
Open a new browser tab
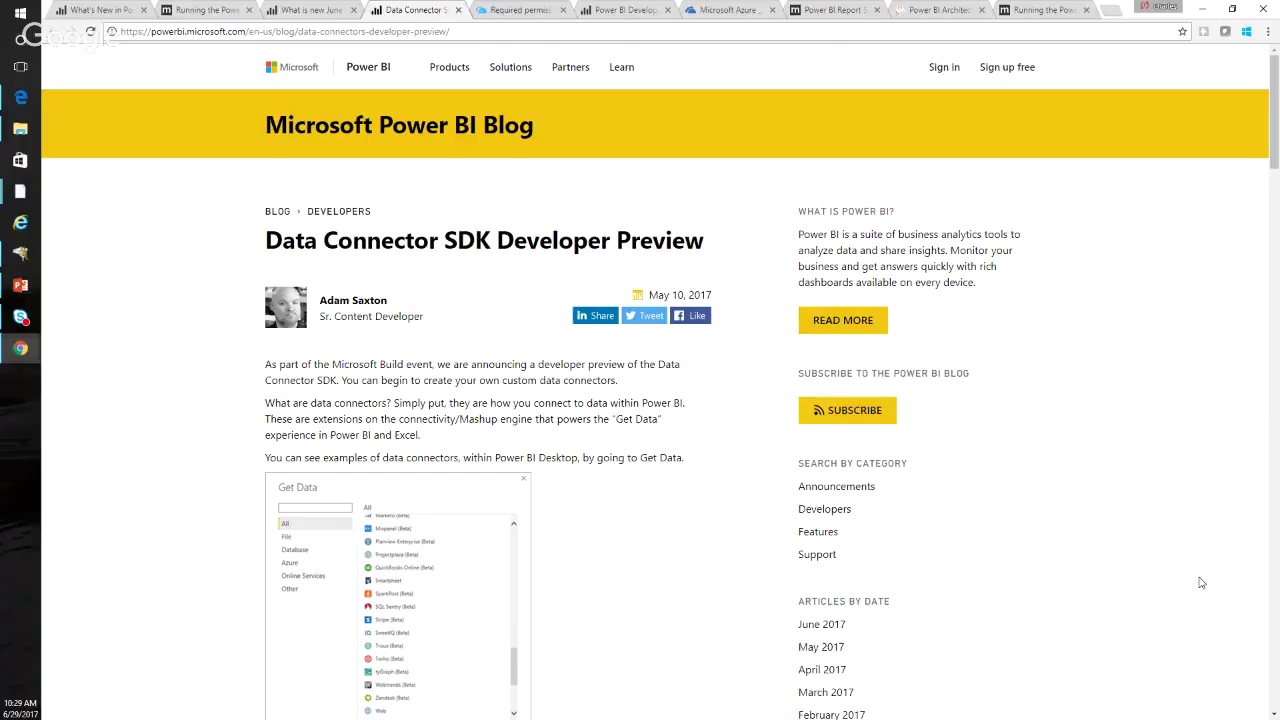pyautogui.click(x=1111, y=11)
